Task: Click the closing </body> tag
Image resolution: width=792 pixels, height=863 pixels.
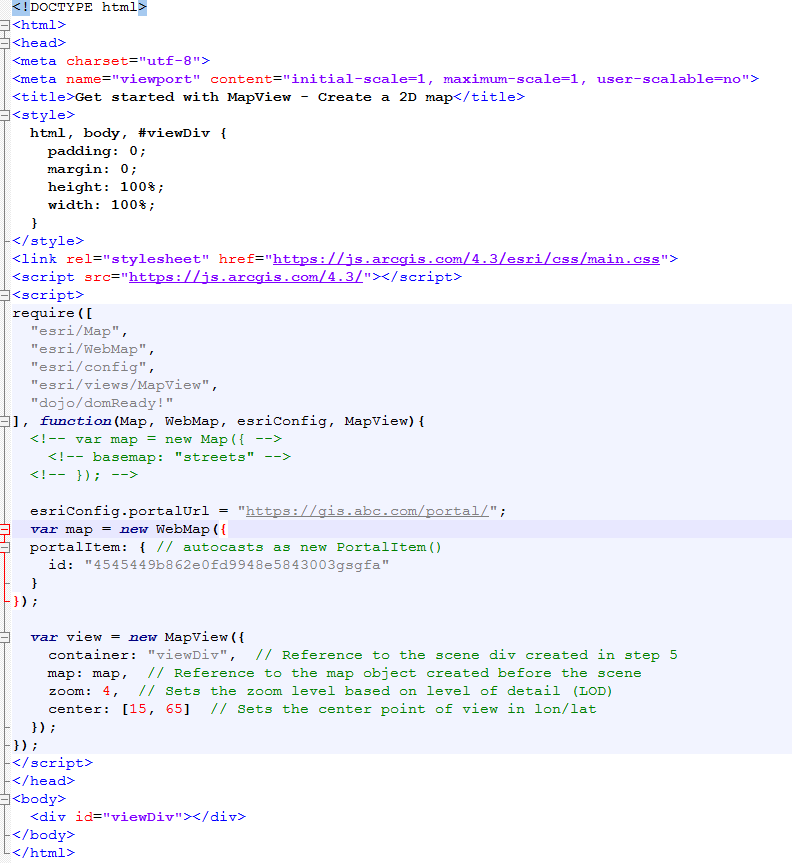Action: (x=43, y=835)
